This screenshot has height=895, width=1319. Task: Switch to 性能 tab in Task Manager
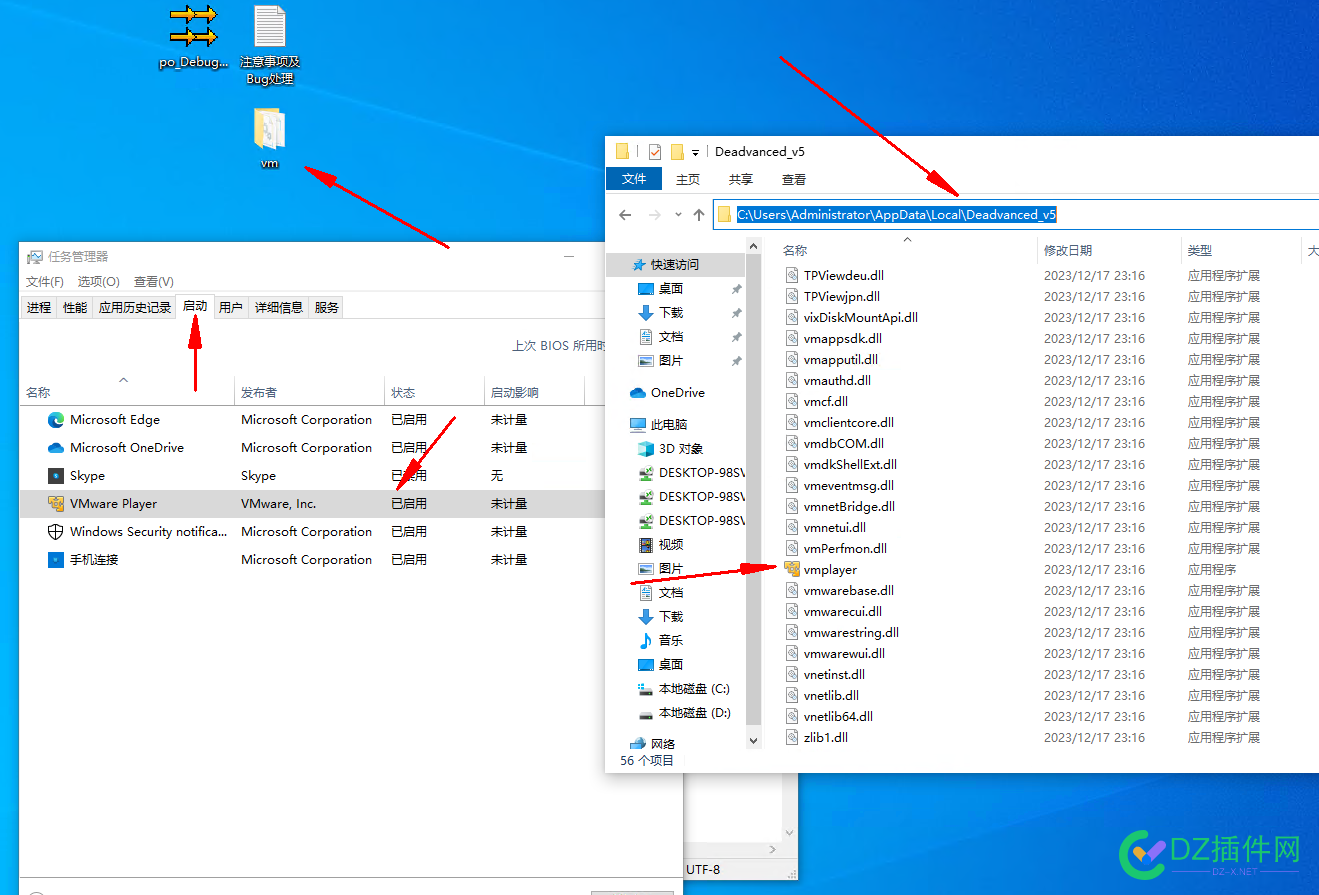(x=75, y=308)
